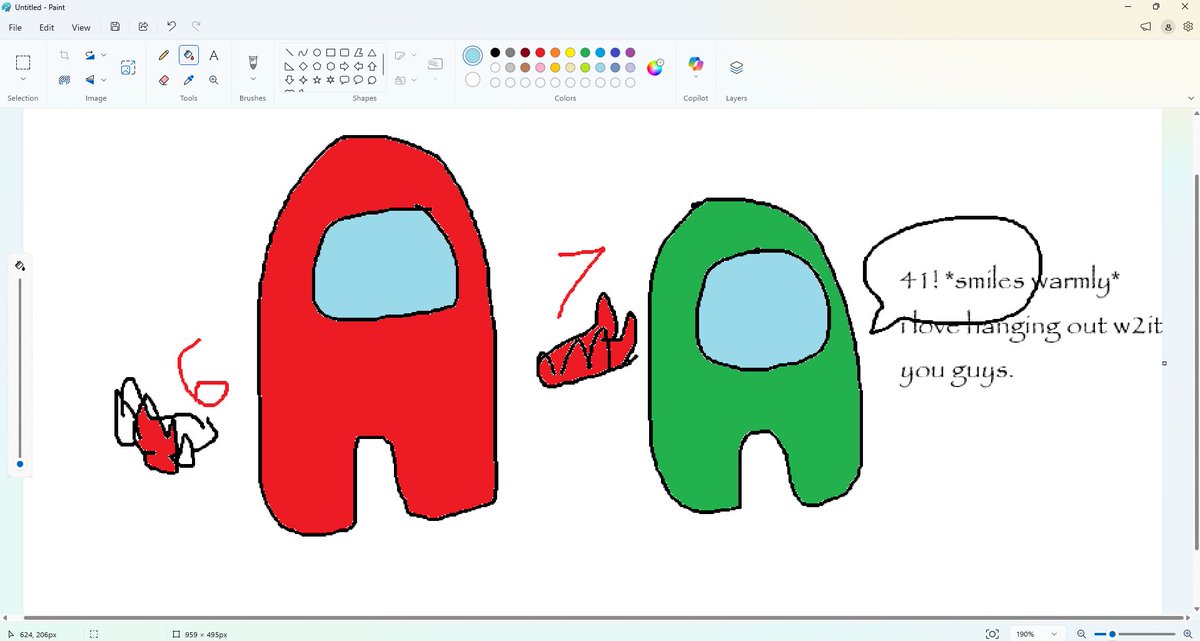Open the File menu

click(x=16, y=27)
